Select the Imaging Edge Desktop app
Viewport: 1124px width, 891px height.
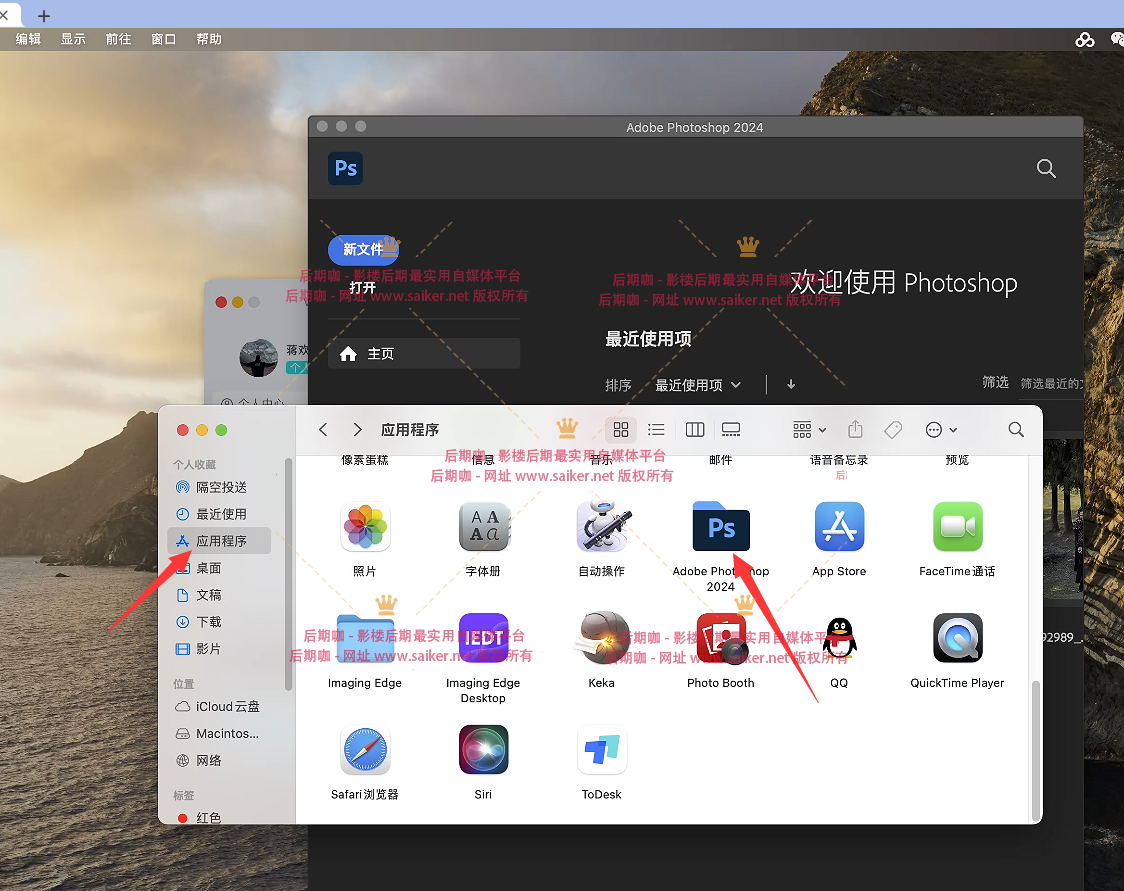pyautogui.click(x=484, y=639)
